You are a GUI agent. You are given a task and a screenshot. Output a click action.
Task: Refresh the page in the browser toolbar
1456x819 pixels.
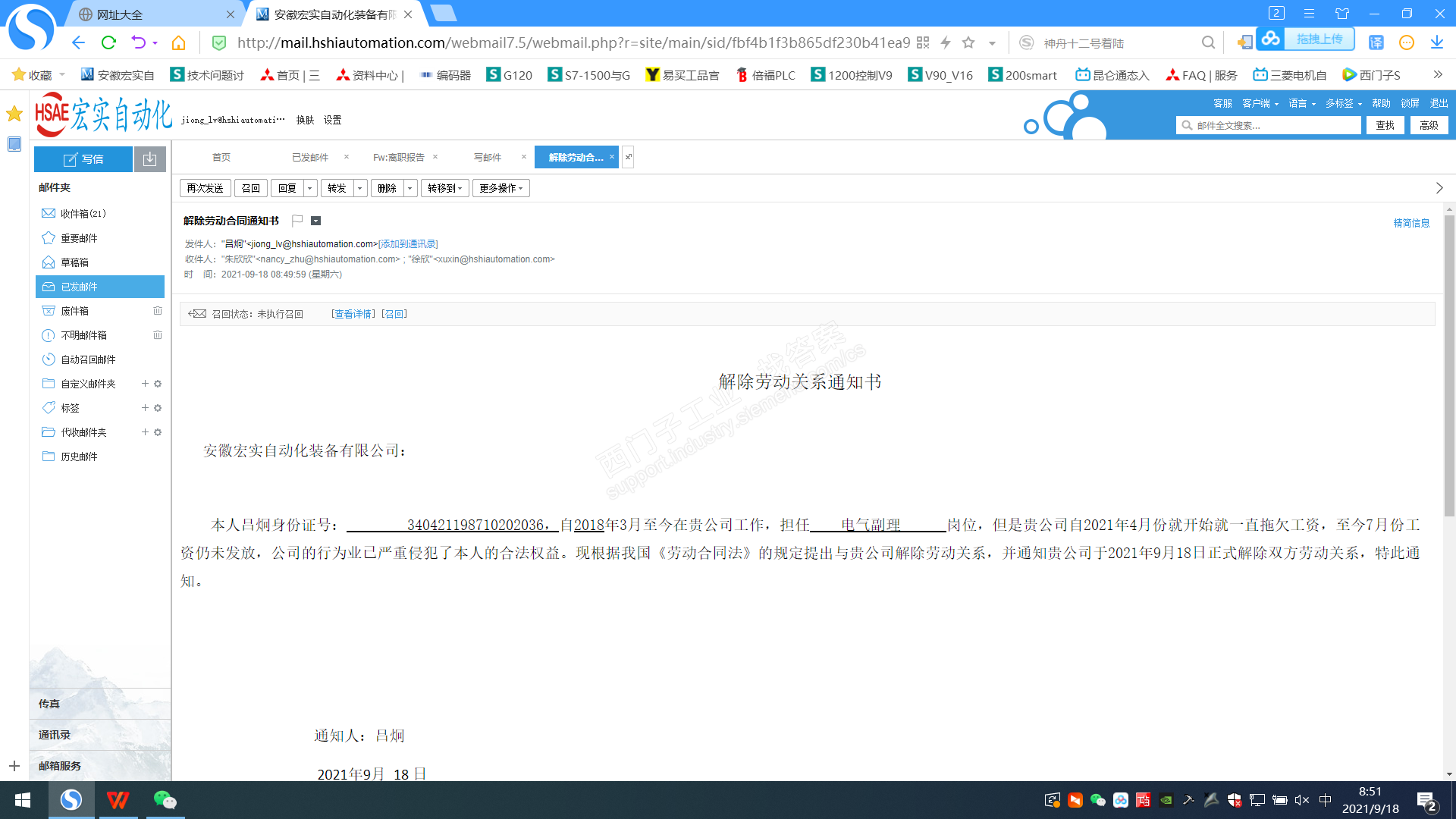point(108,42)
